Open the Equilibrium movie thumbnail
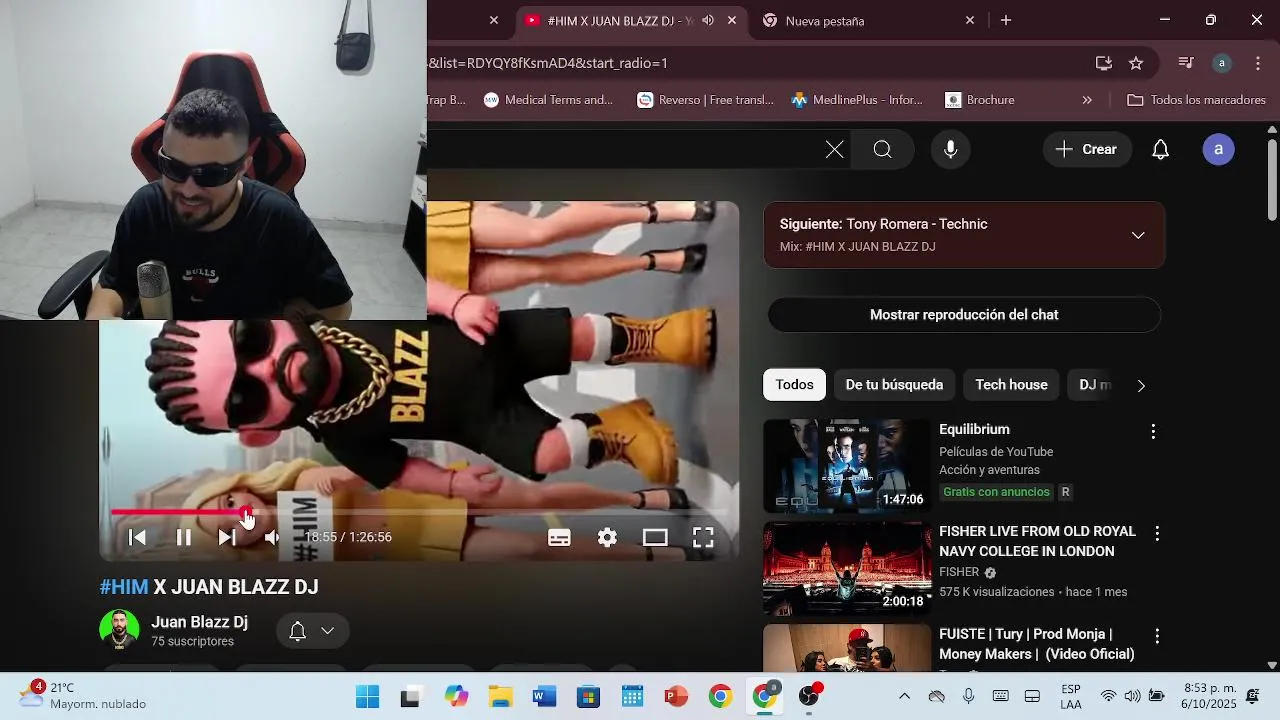This screenshot has height=720, width=1280. (847, 466)
